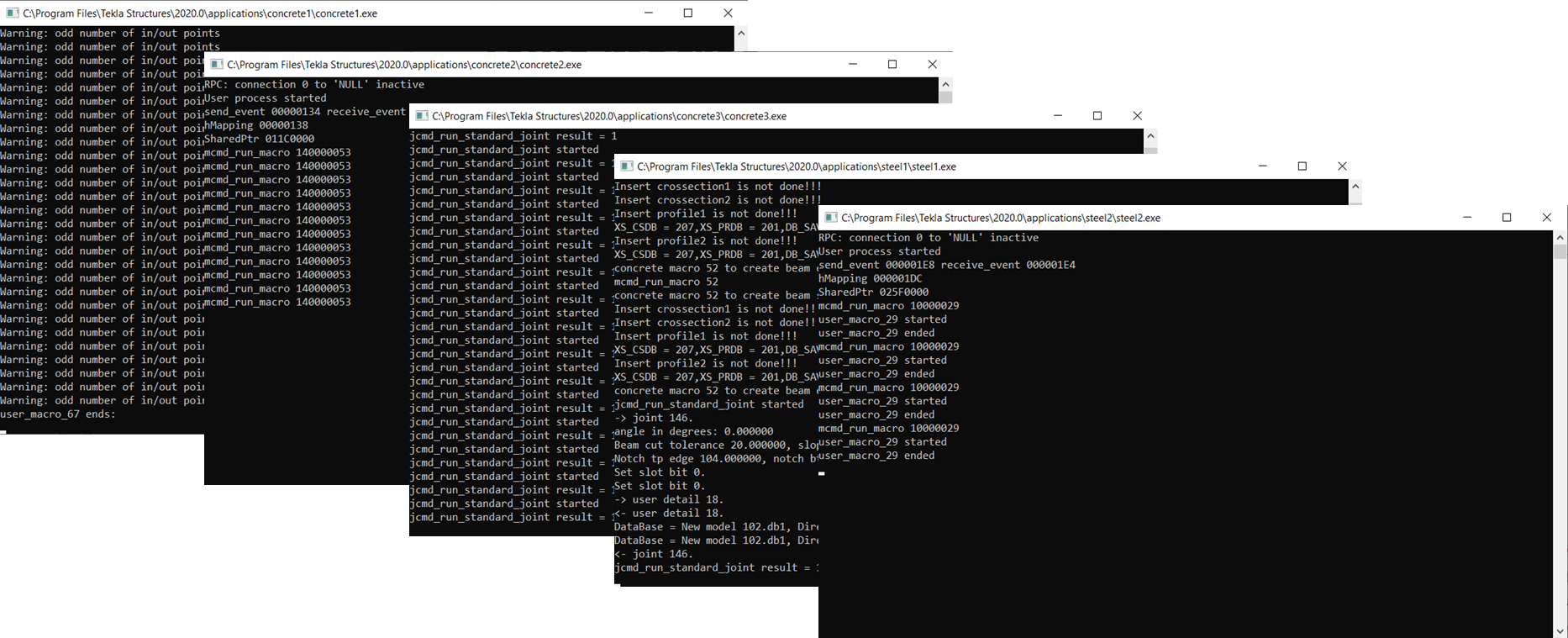Click the concrete1.exe window title path text
This screenshot has height=638, width=1568.
200,13
